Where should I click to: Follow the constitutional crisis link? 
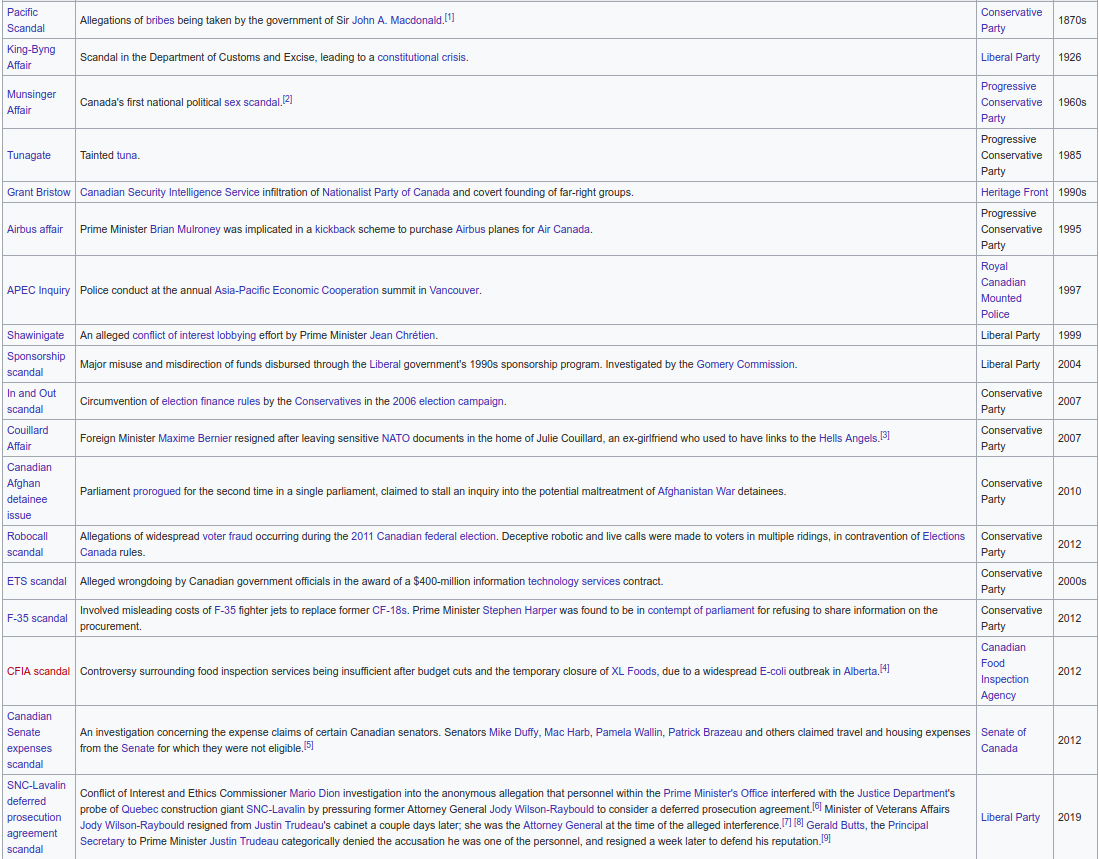tap(421, 58)
